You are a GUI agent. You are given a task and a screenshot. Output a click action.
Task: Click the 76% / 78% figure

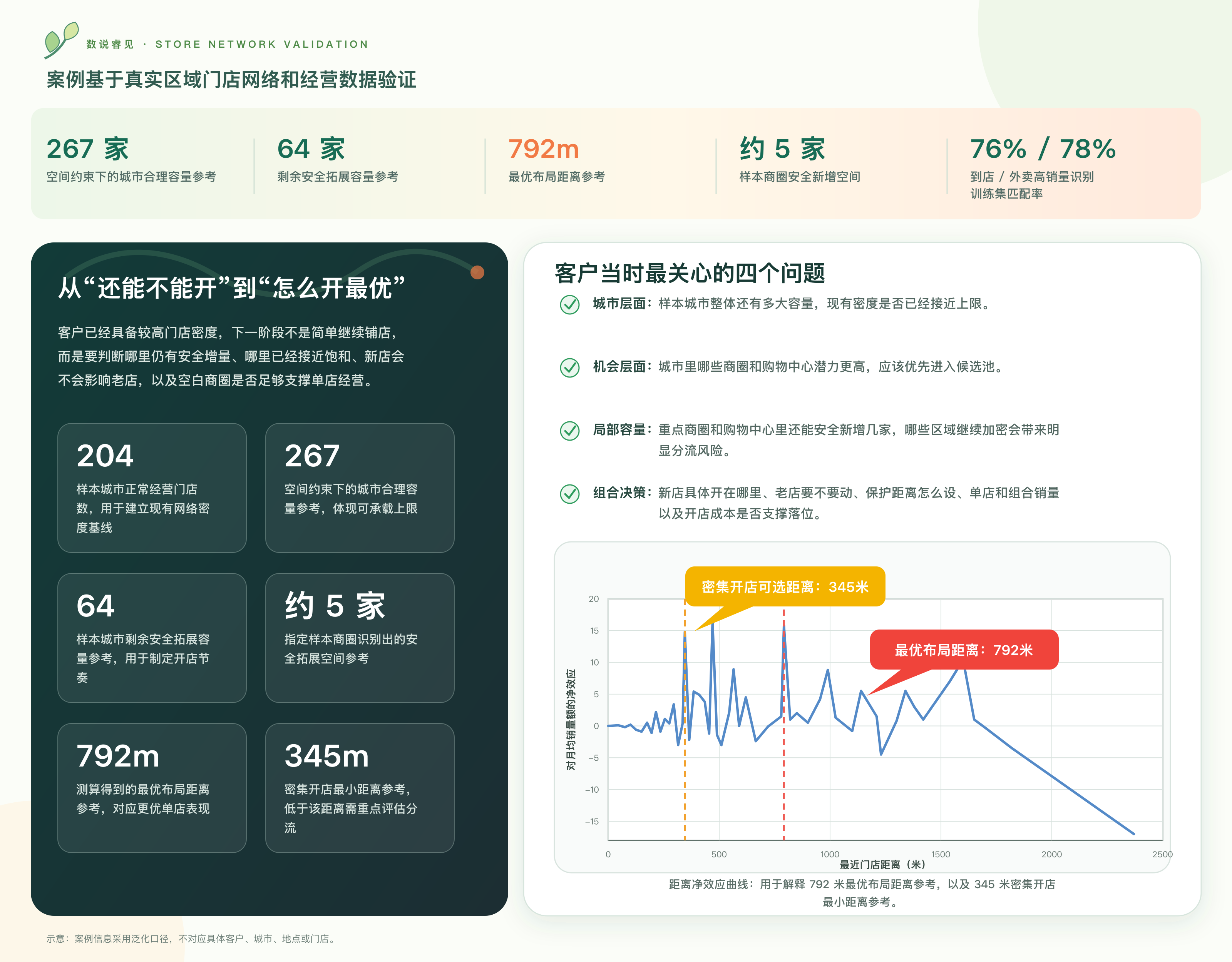coord(1043,149)
